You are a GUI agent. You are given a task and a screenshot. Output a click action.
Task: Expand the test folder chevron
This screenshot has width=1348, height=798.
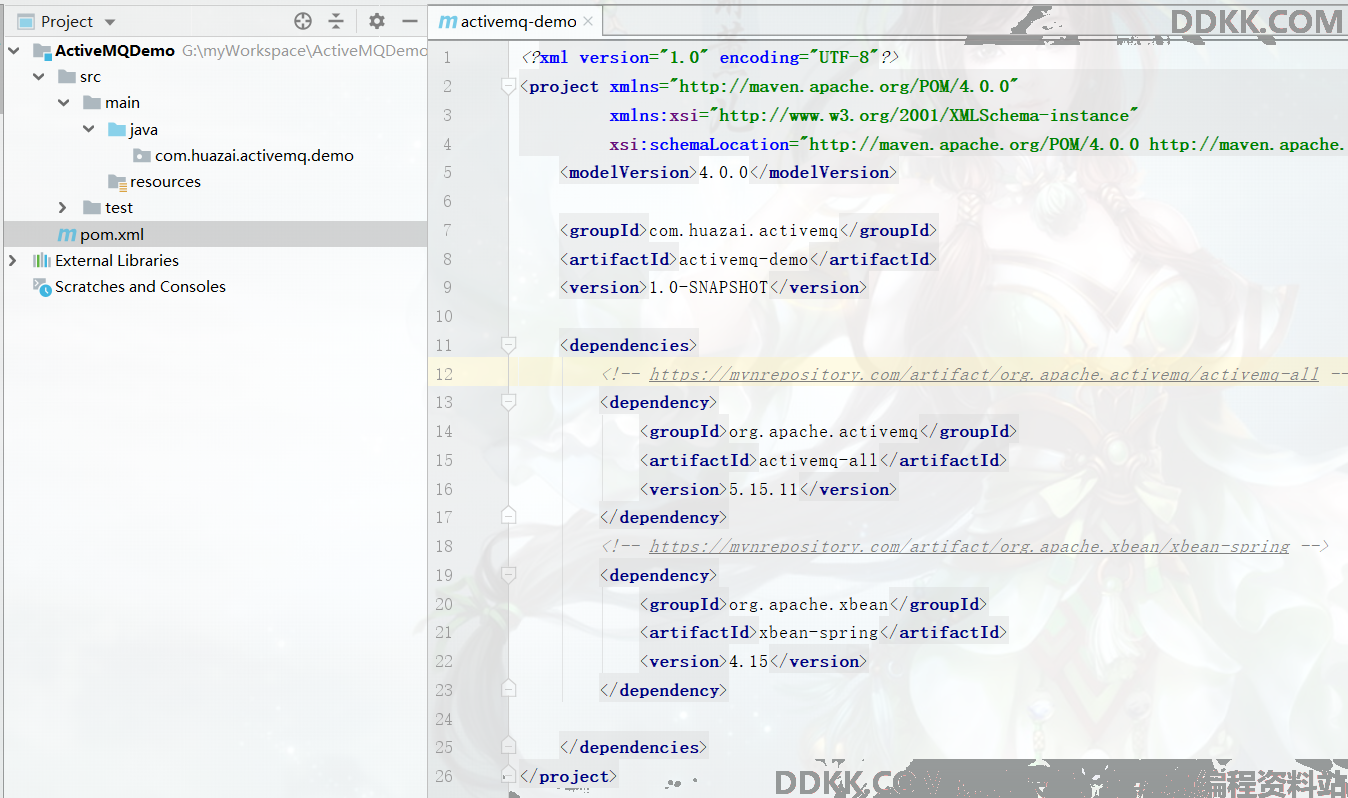pos(63,207)
